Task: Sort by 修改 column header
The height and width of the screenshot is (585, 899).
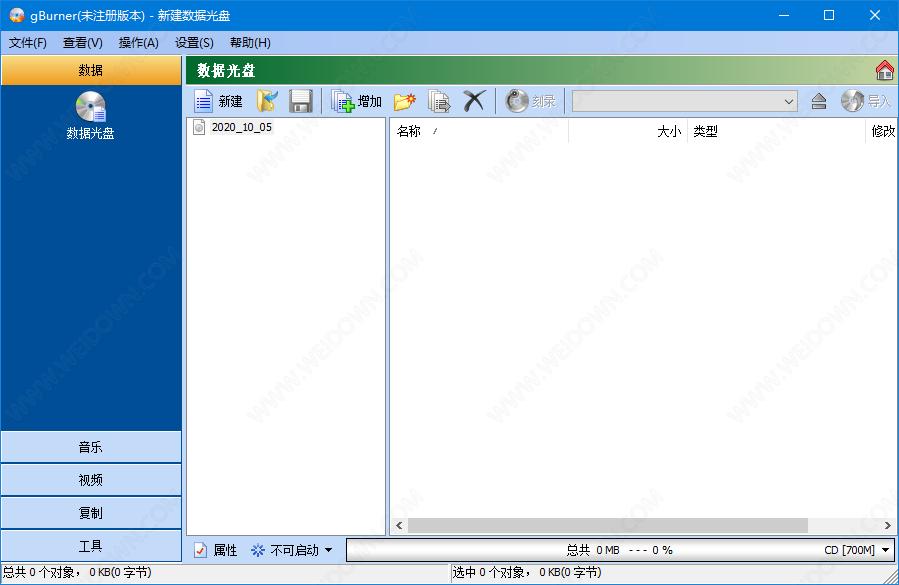Action: (881, 131)
